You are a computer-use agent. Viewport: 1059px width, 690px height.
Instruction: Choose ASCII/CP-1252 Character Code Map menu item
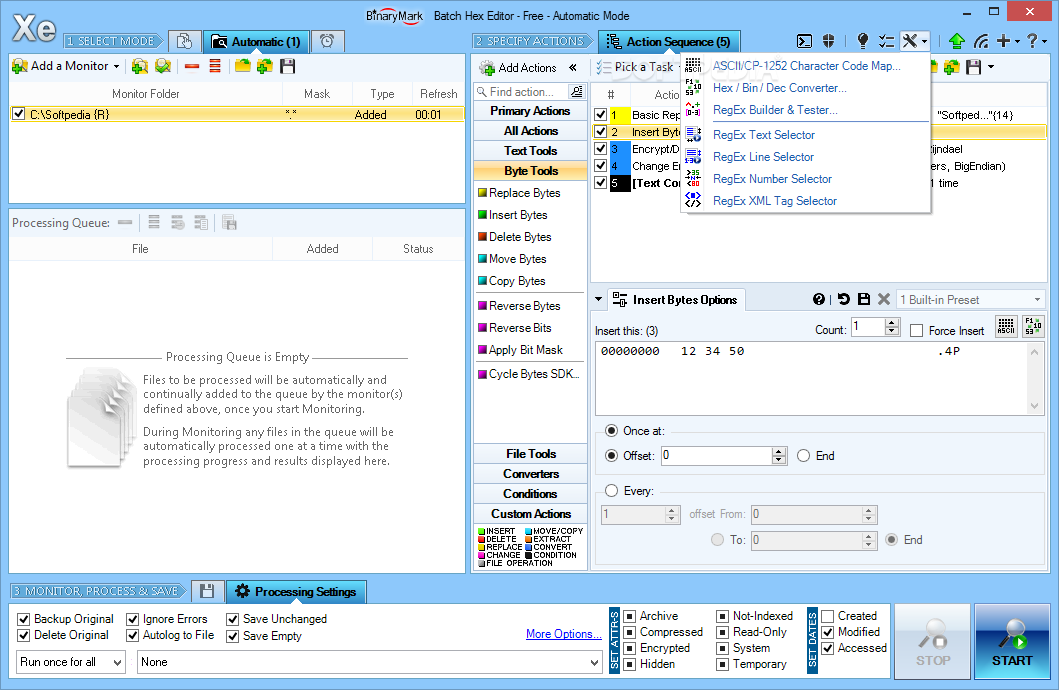point(806,65)
